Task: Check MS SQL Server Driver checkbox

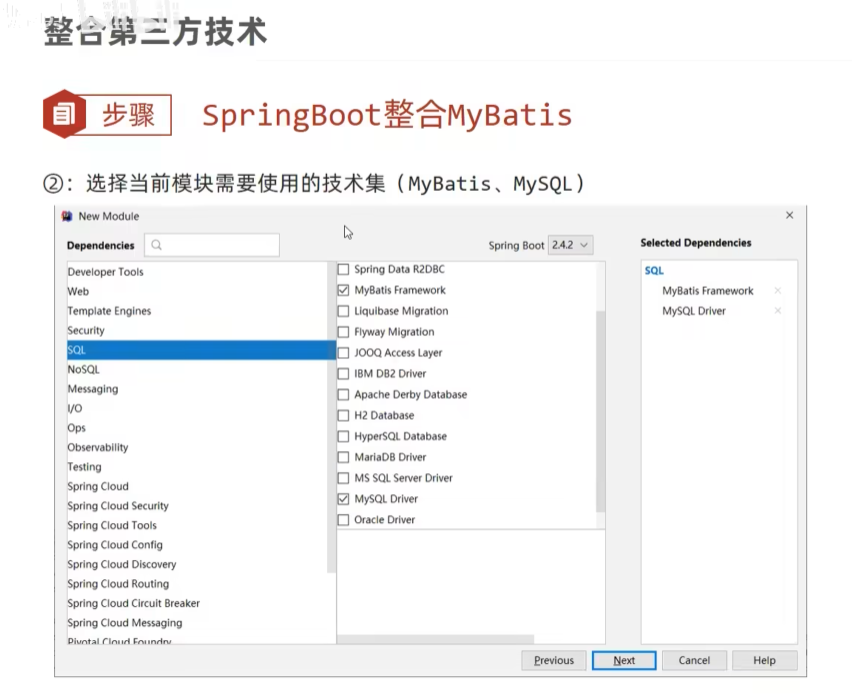Action: pos(343,478)
